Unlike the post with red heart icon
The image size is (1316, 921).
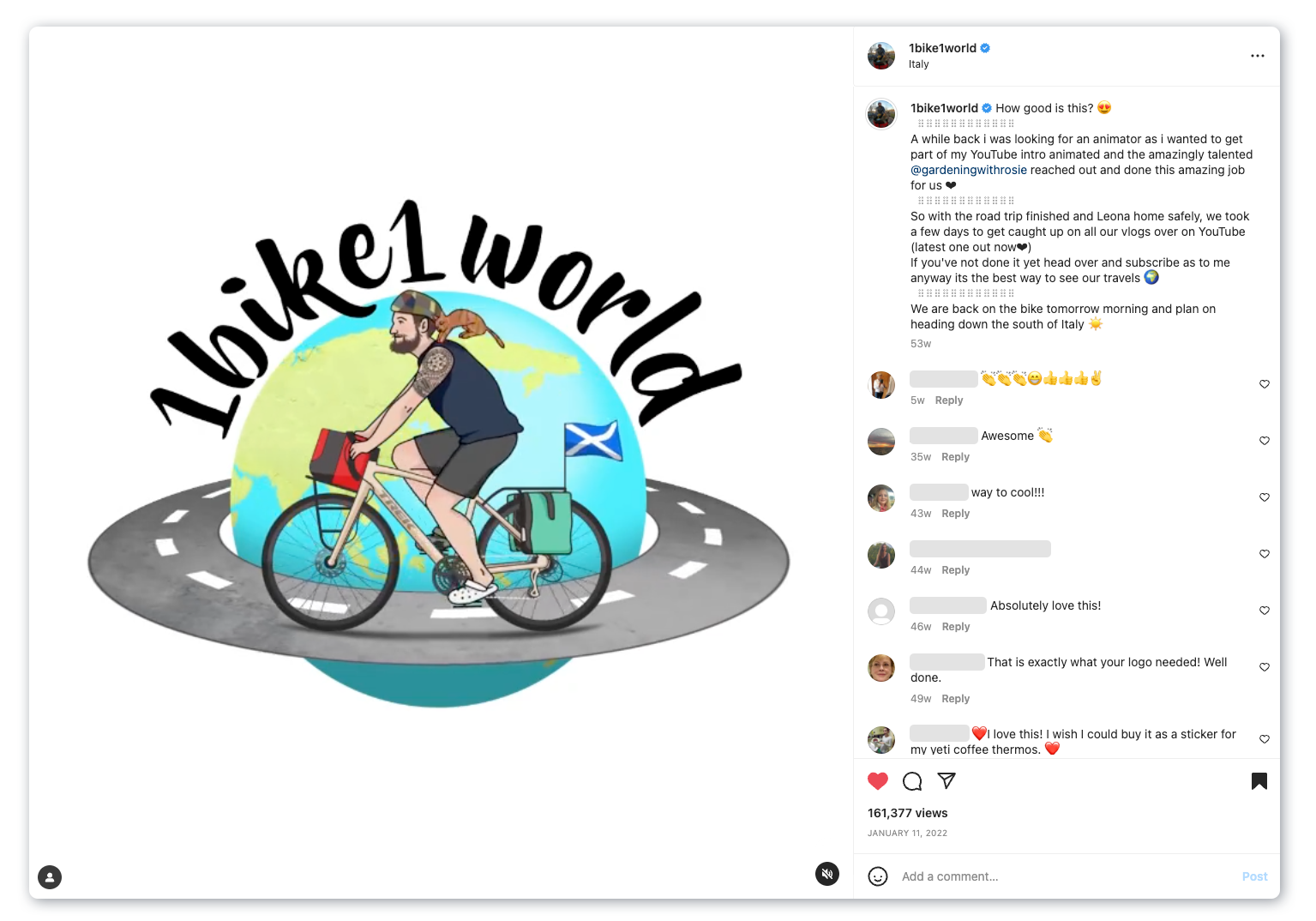878,781
